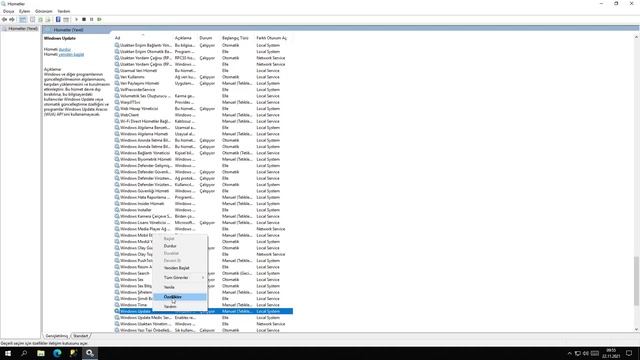This screenshot has height=360, width=640.
Task: Click the gear icon of Veri Kullanımı service
Action: click(x=117, y=77)
